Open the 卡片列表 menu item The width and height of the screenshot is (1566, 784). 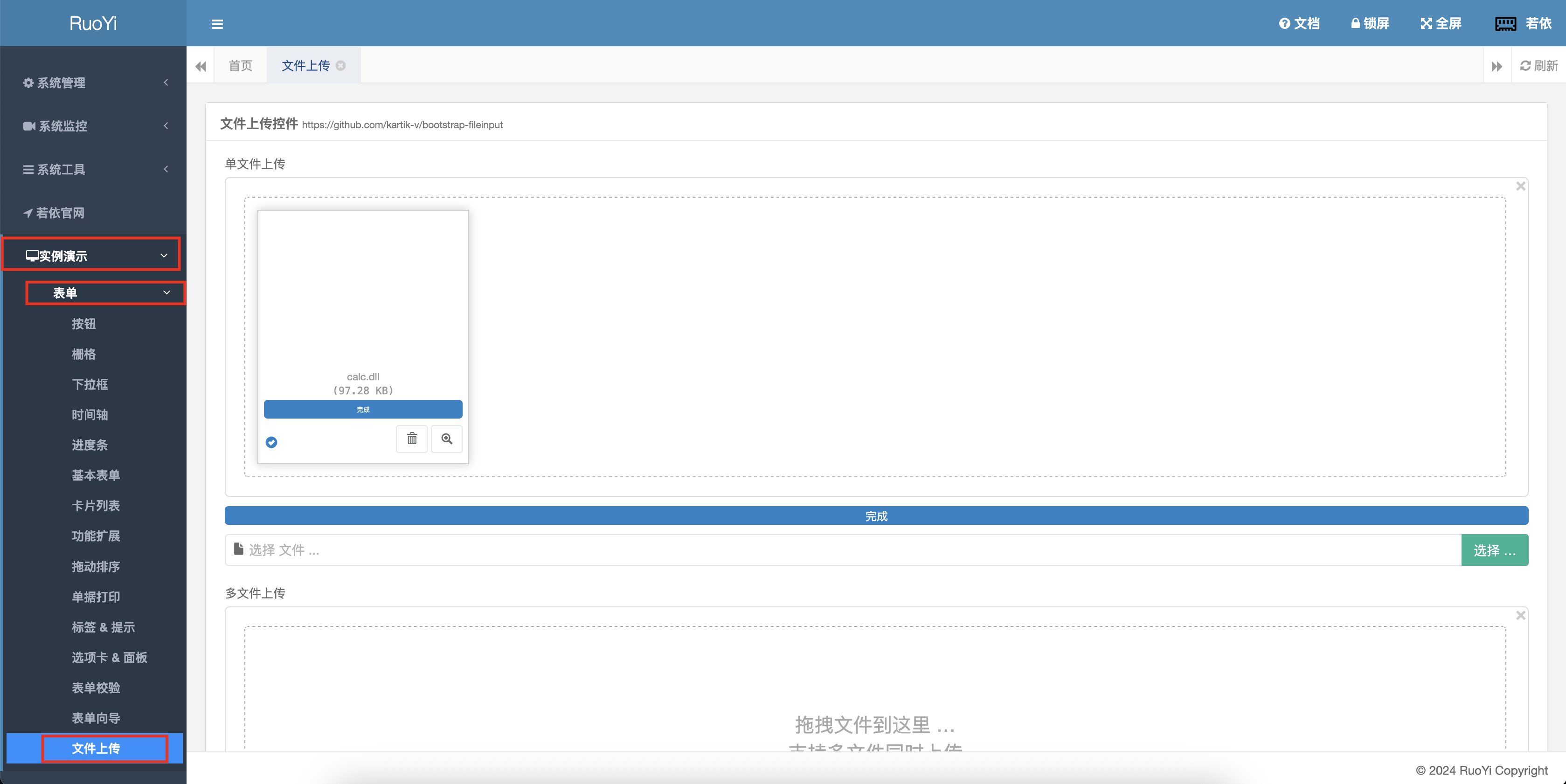coord(96,506)
